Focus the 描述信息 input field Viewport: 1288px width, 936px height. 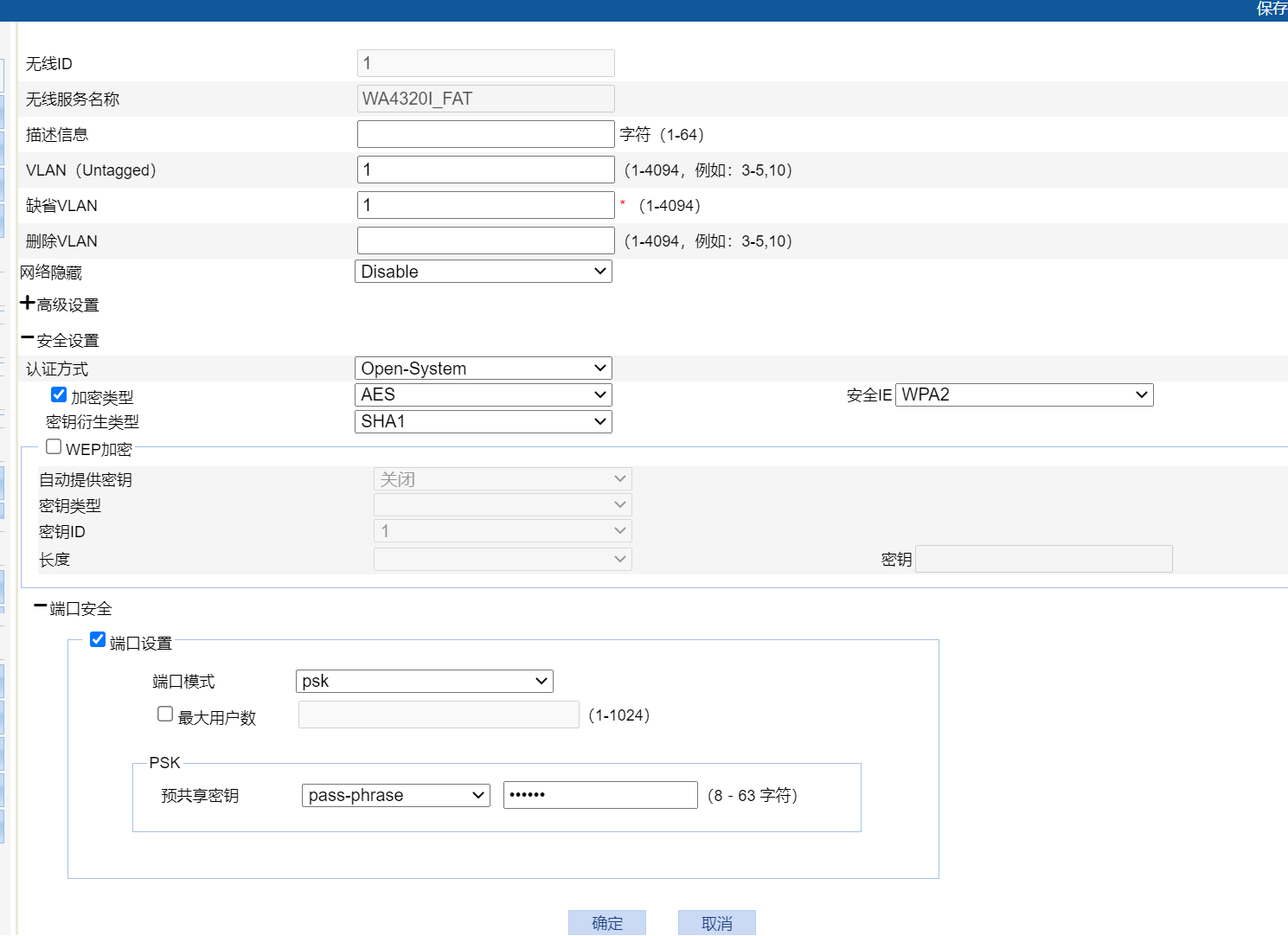pos(486,134)
